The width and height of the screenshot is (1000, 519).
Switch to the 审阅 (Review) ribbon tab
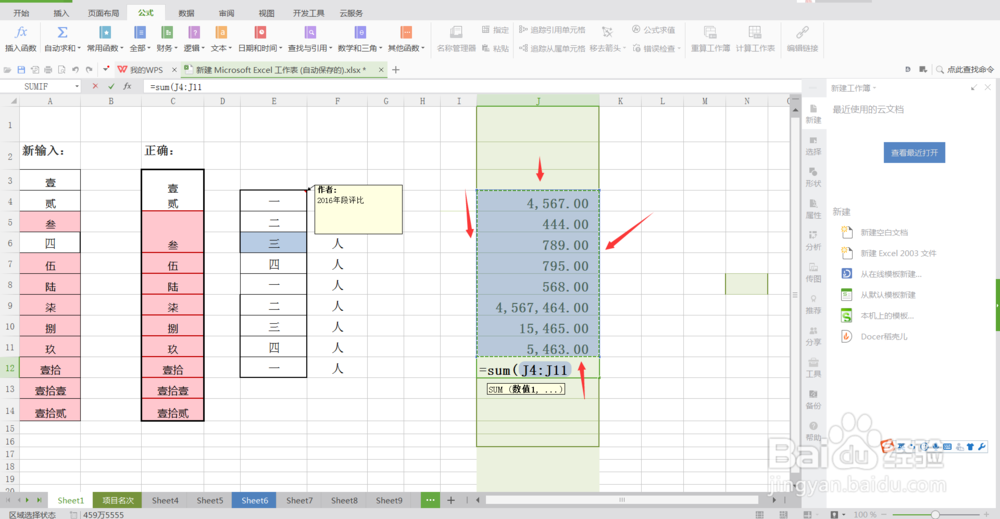(226, 13)
